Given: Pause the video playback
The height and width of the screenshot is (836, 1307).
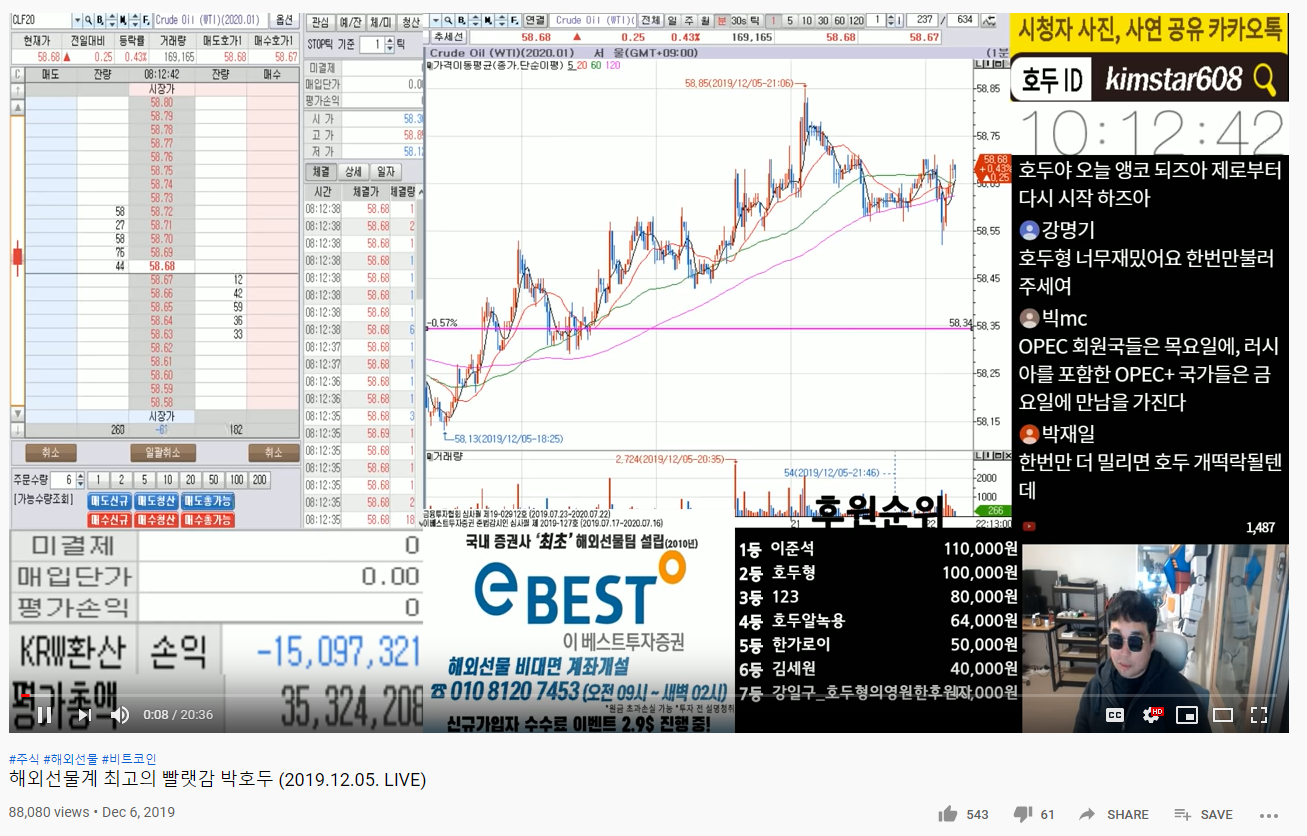Looking at the screenshot, I should pyautogui.click(x=45, y=715).
